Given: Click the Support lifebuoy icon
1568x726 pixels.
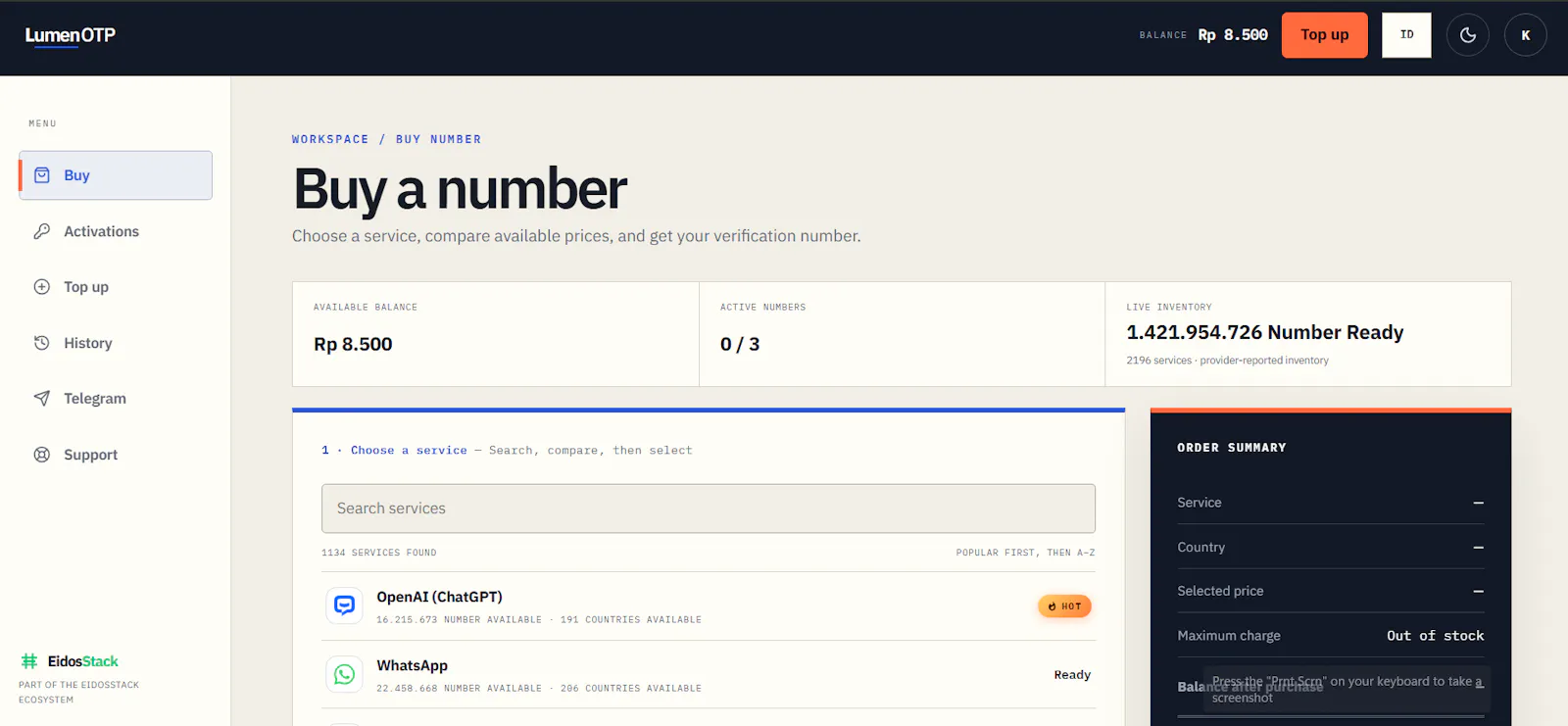Looking at the screenshot, I should click(42, 455).
